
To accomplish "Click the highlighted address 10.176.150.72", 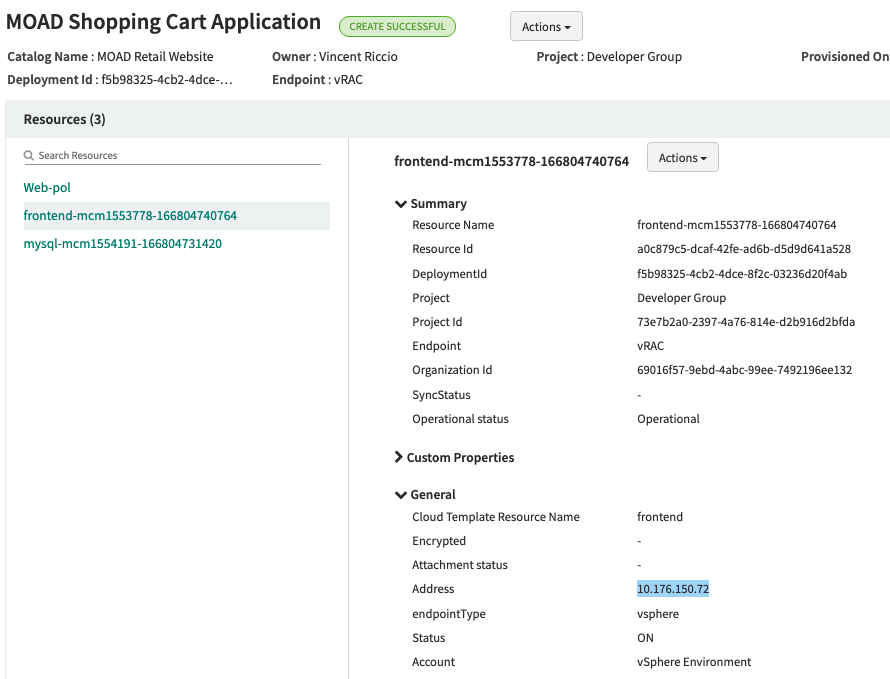I will (673, 590).
